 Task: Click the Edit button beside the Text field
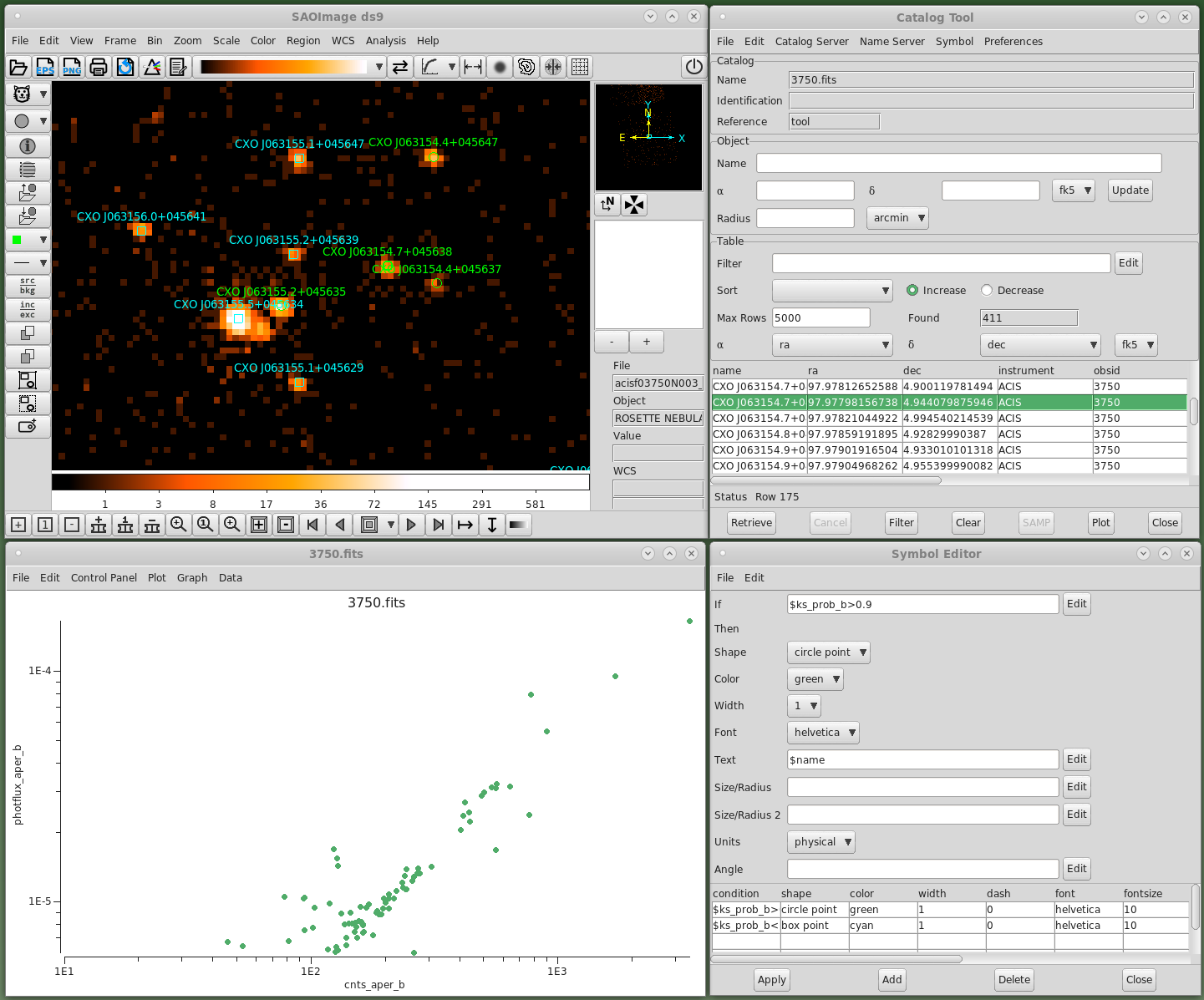pos(1076,759)
